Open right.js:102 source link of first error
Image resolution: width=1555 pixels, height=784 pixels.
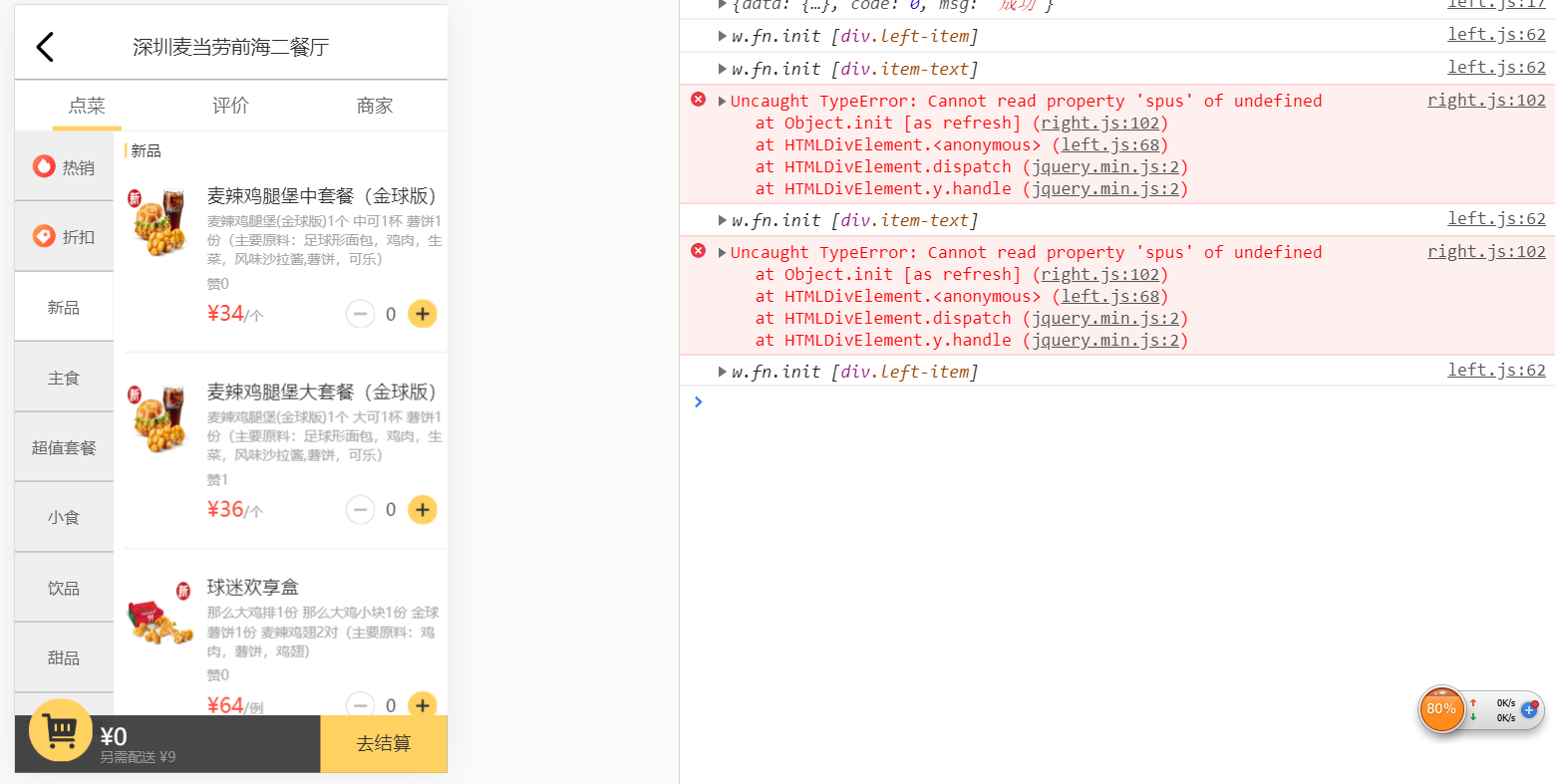(x=1486, y=100)
